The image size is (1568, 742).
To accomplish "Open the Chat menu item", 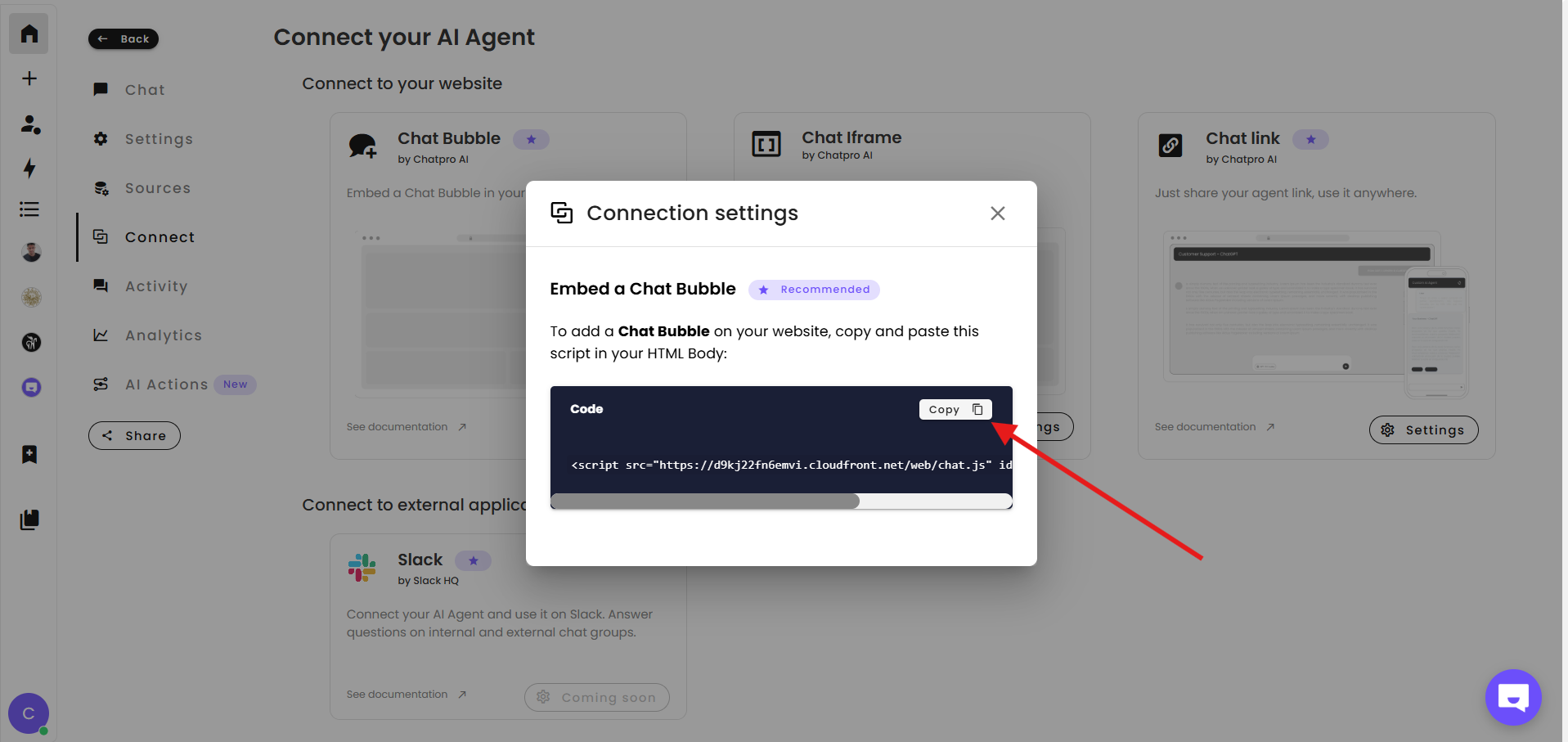I will click(145, 90).
